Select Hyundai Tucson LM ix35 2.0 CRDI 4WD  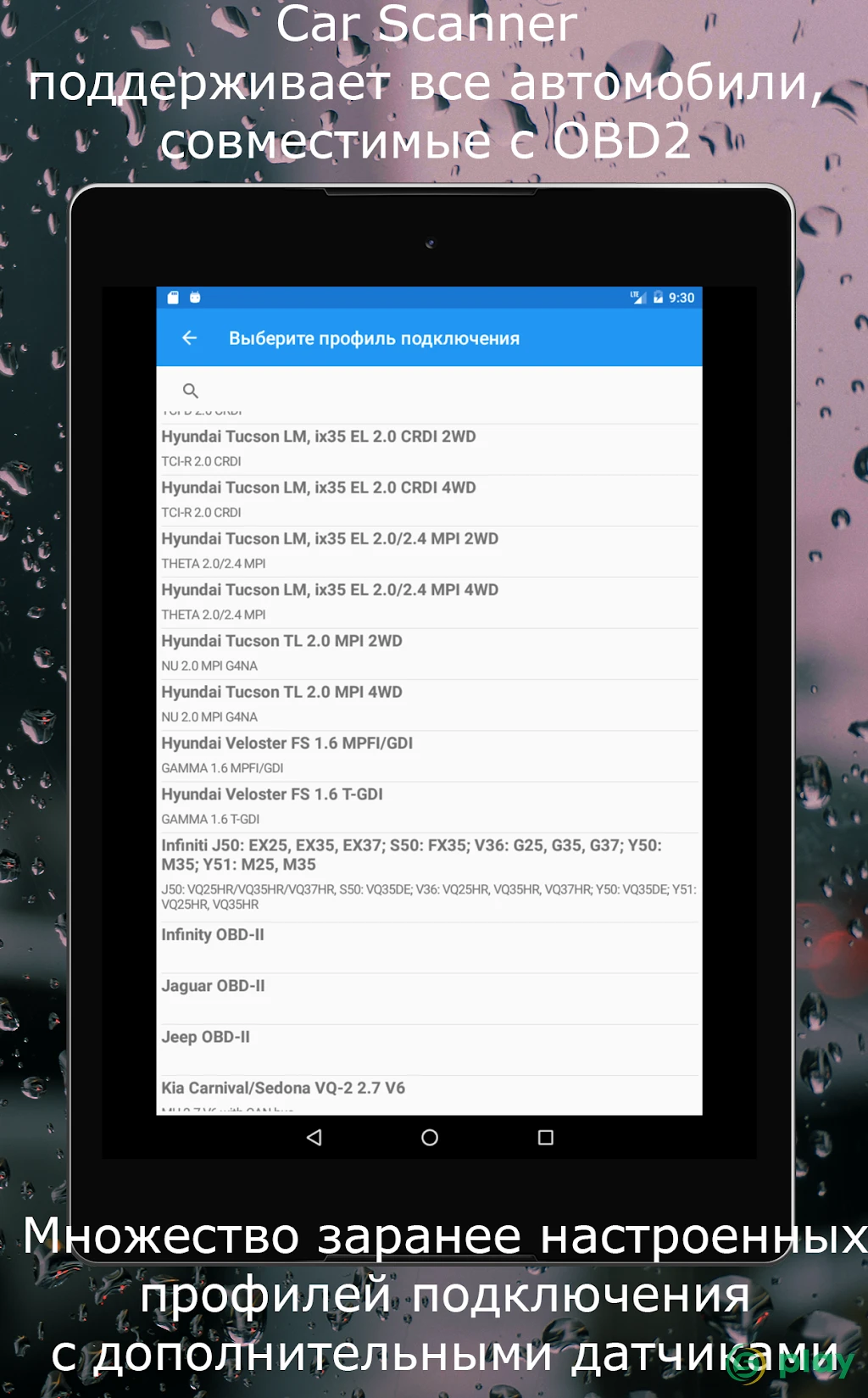click(x=429, y=500)
